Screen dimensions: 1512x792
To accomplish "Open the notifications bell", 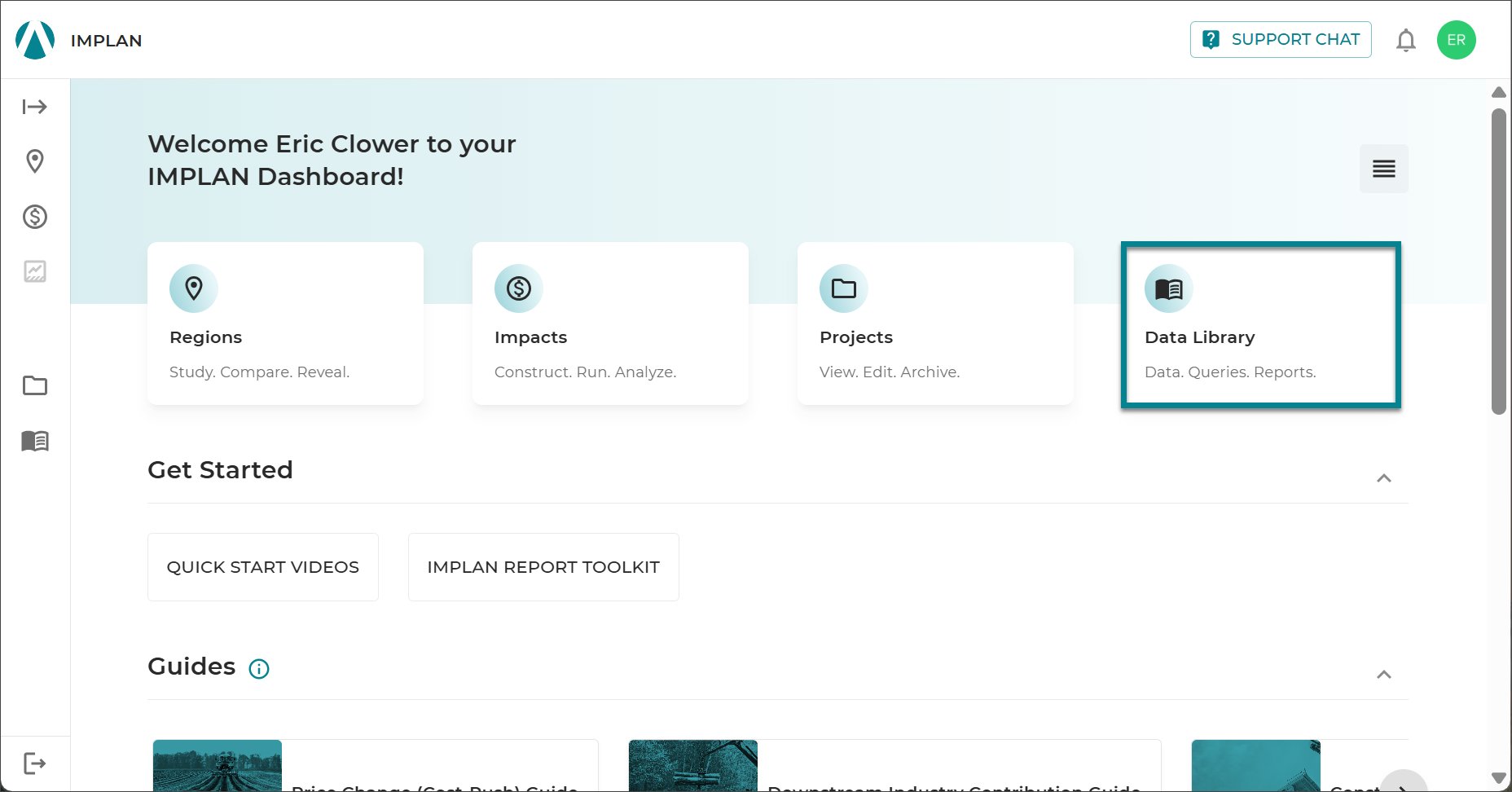I will [x=1406, y=40].
